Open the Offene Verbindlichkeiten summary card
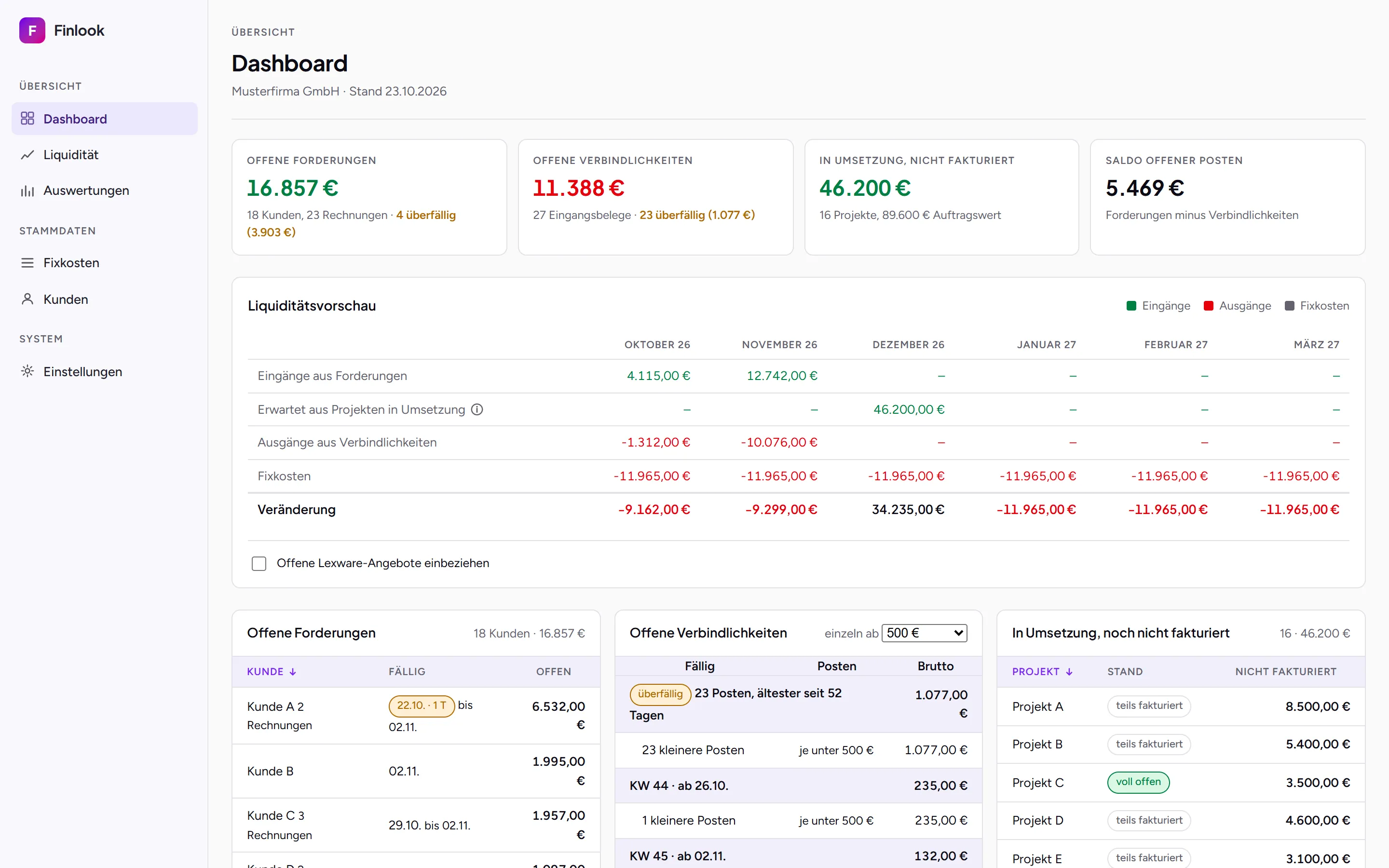Viewport: 1389px width, 868px height. point(655,197)
